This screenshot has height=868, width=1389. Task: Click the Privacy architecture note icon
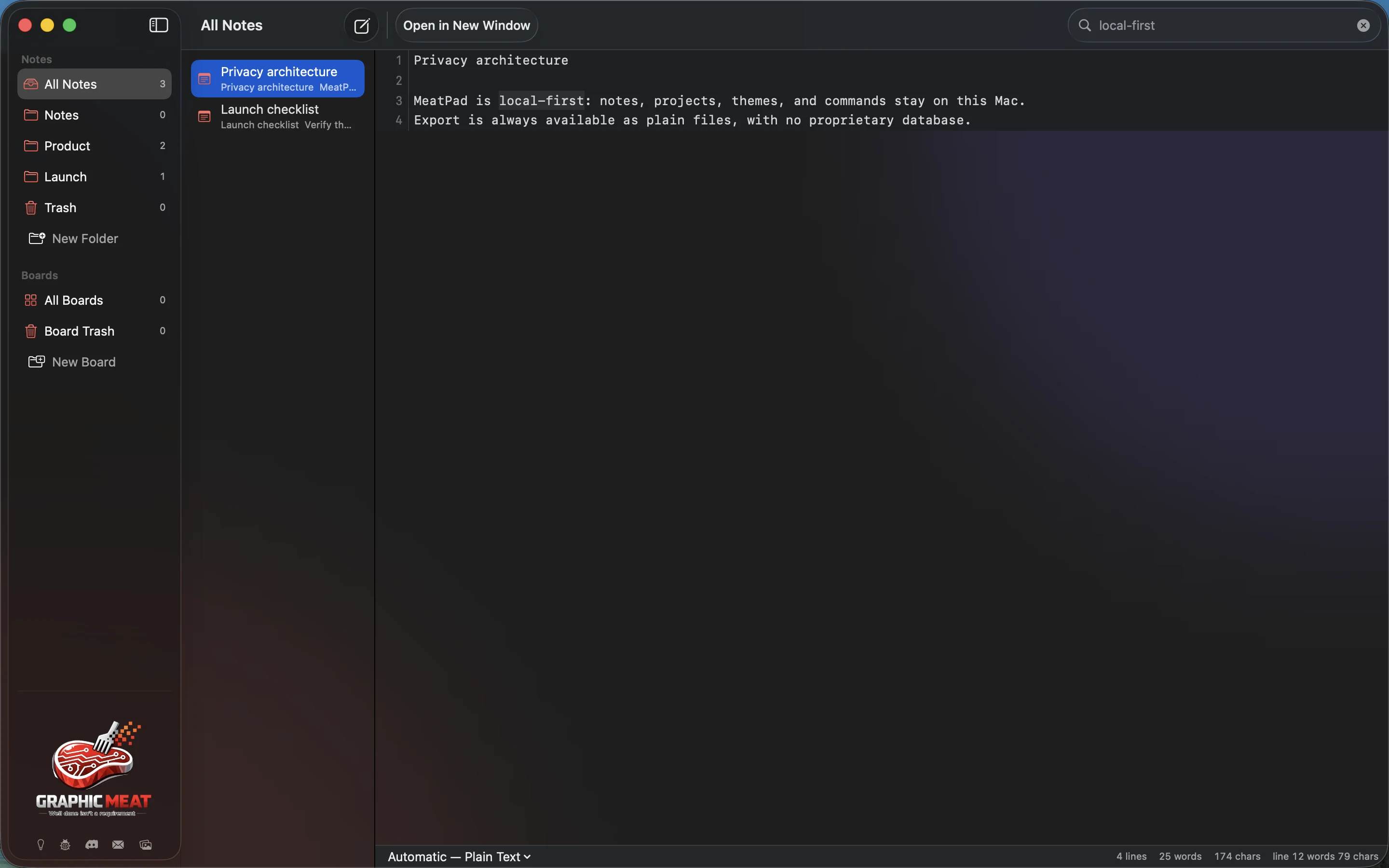[204, 79]
